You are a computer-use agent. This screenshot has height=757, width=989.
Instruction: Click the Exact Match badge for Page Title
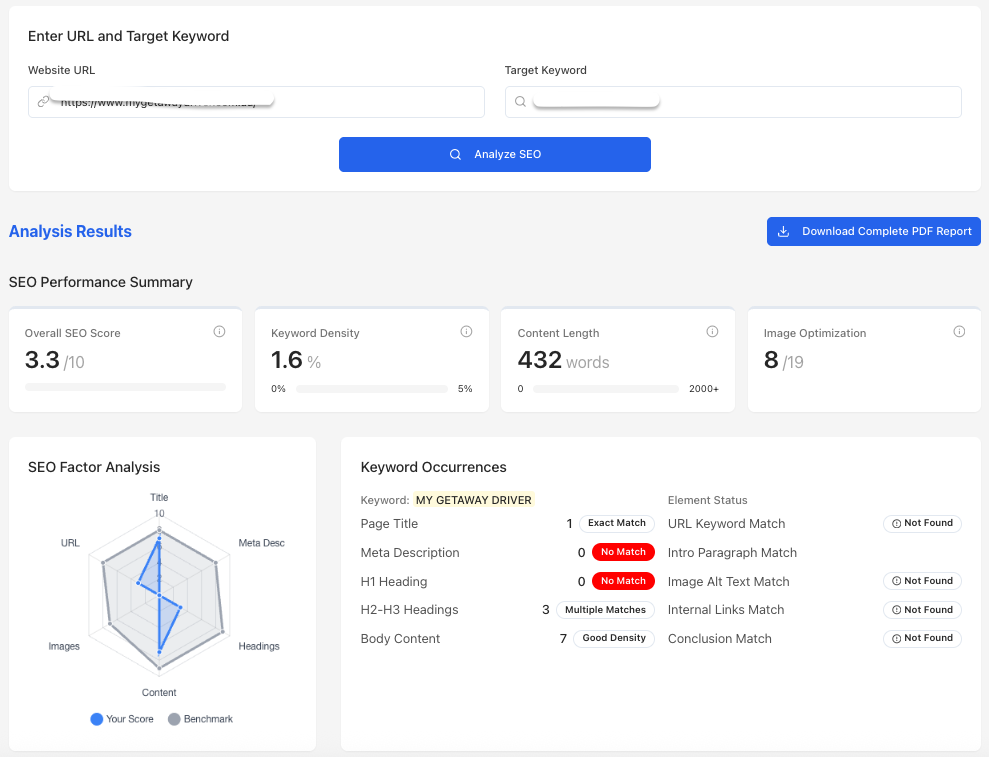pos(616,523)
